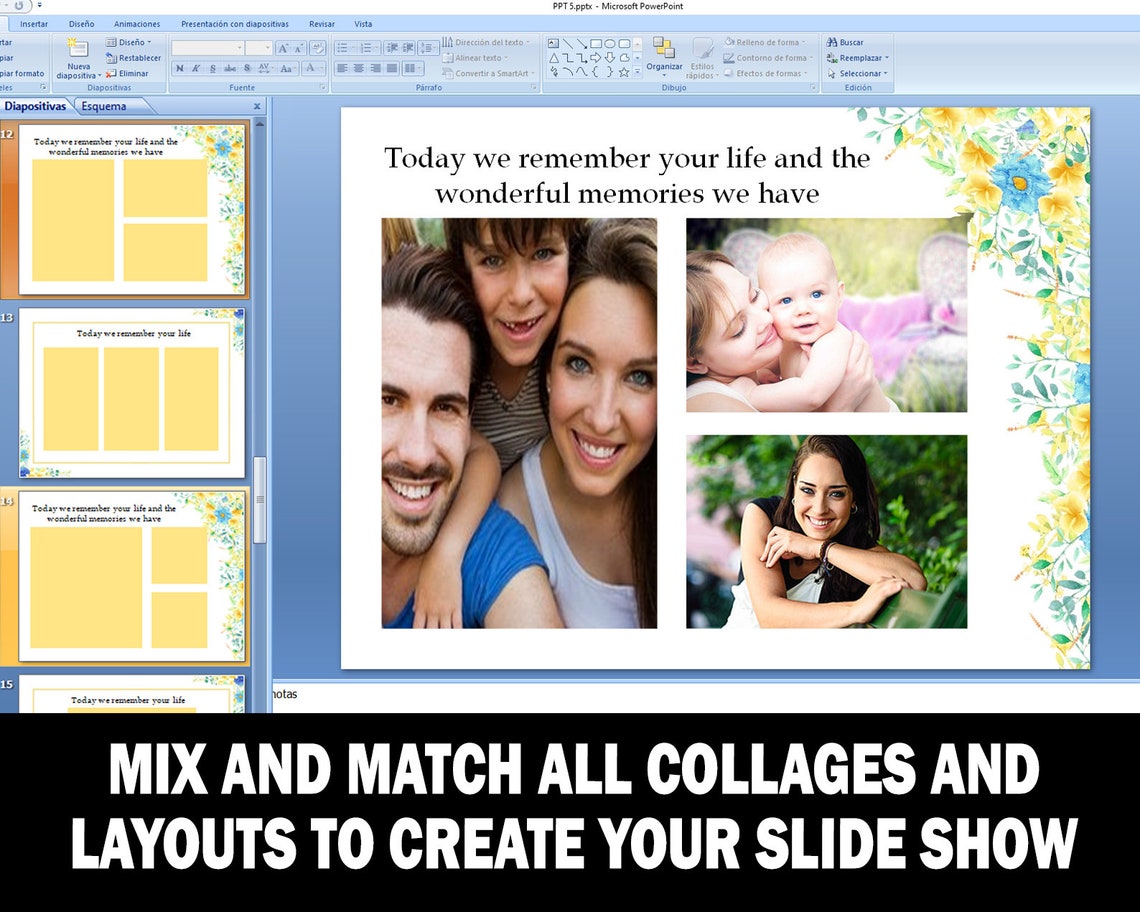Select the star shape tool
1140x912 pixels.
[x=625, y=70]
